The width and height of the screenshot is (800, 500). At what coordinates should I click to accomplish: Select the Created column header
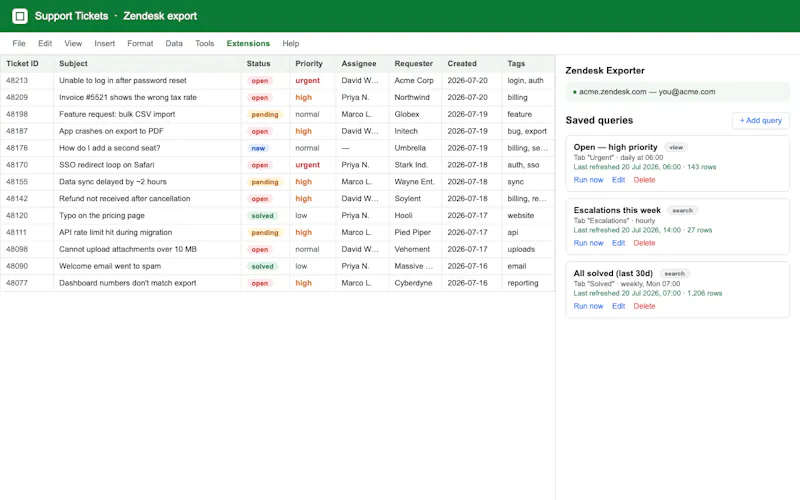tap(471, 64)
